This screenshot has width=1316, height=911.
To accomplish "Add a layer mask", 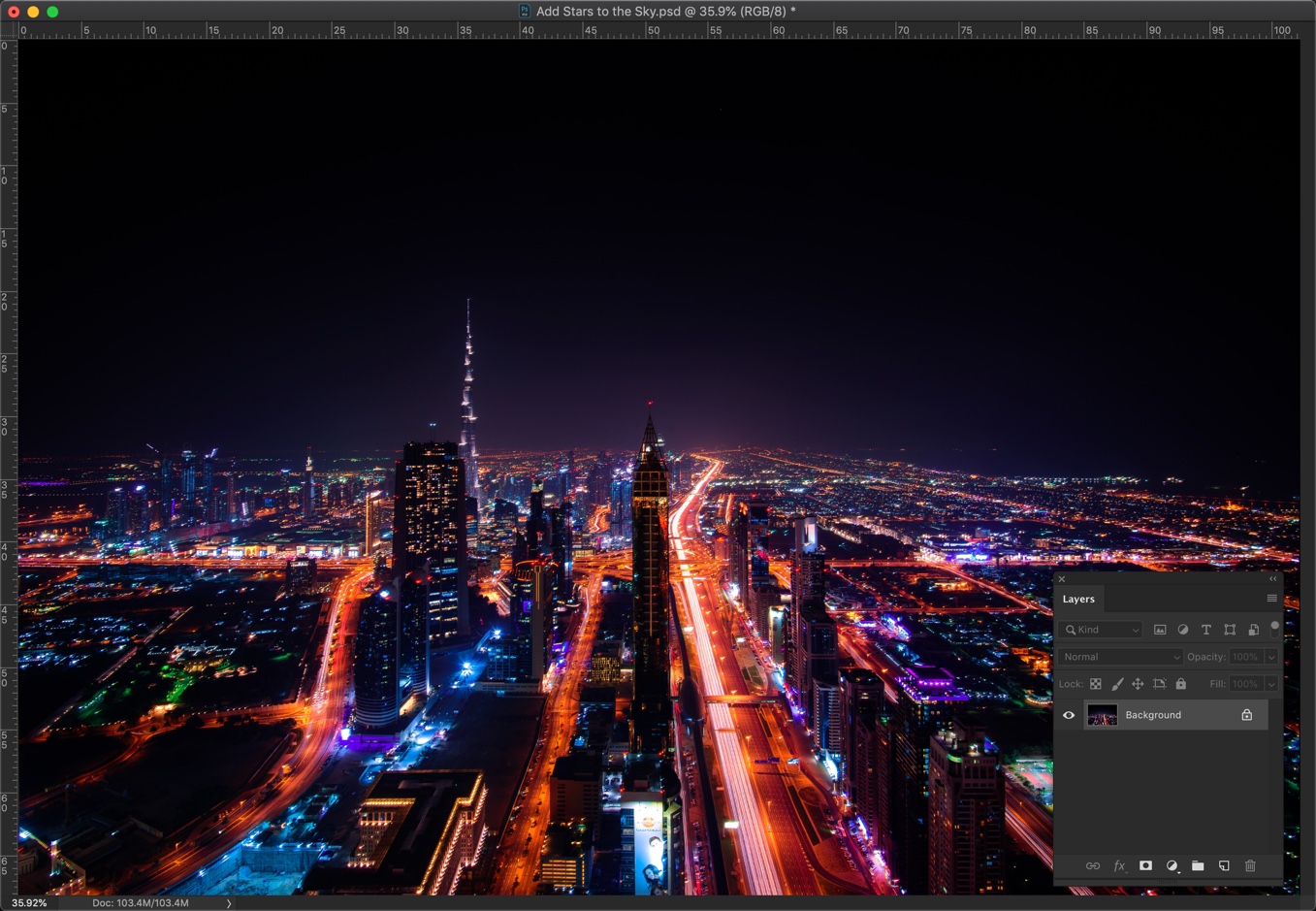I will (x=1145, y=865).
